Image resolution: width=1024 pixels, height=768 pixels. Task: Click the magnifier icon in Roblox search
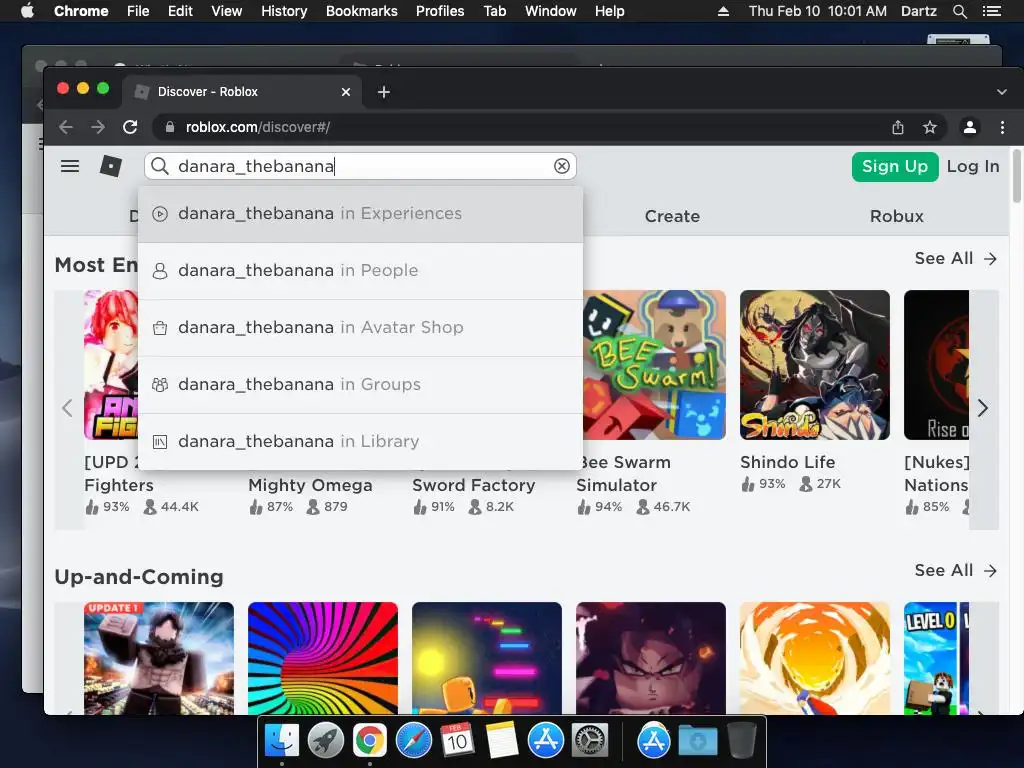pos(160,166)
